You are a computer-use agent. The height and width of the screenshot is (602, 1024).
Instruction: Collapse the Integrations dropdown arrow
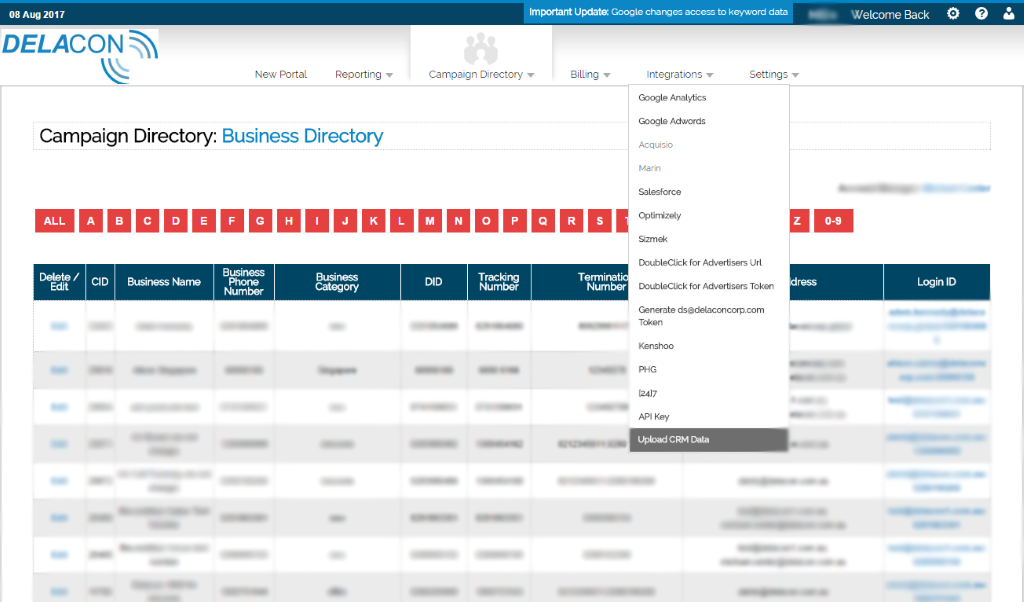pyautogui.click(x=710, y=75)
